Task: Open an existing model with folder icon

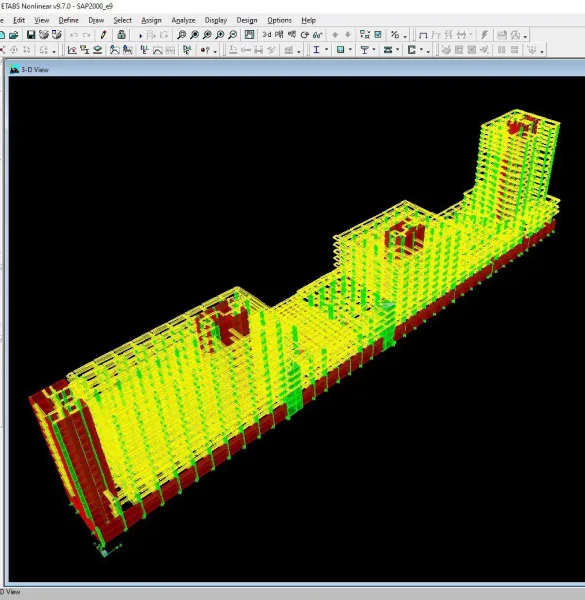Action: click(x=14, y=35)
